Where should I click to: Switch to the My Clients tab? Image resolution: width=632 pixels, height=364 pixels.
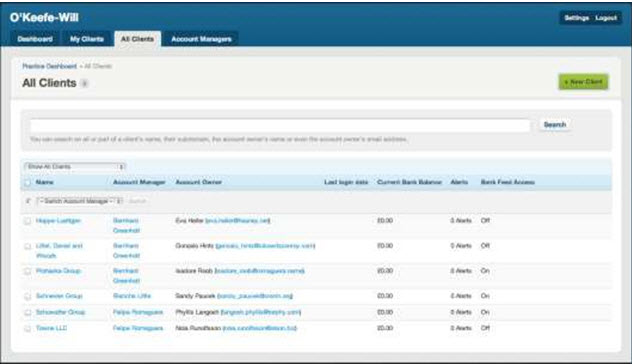pos(87,39)
